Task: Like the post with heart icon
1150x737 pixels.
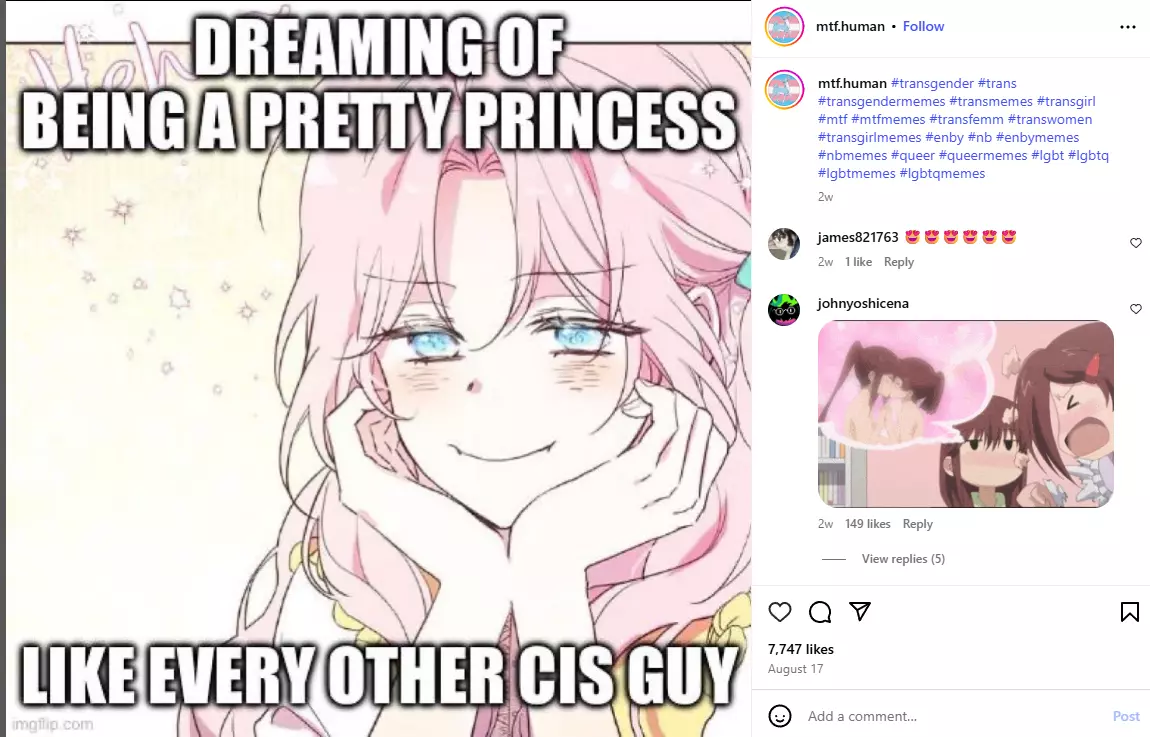Action: point(780,612)
